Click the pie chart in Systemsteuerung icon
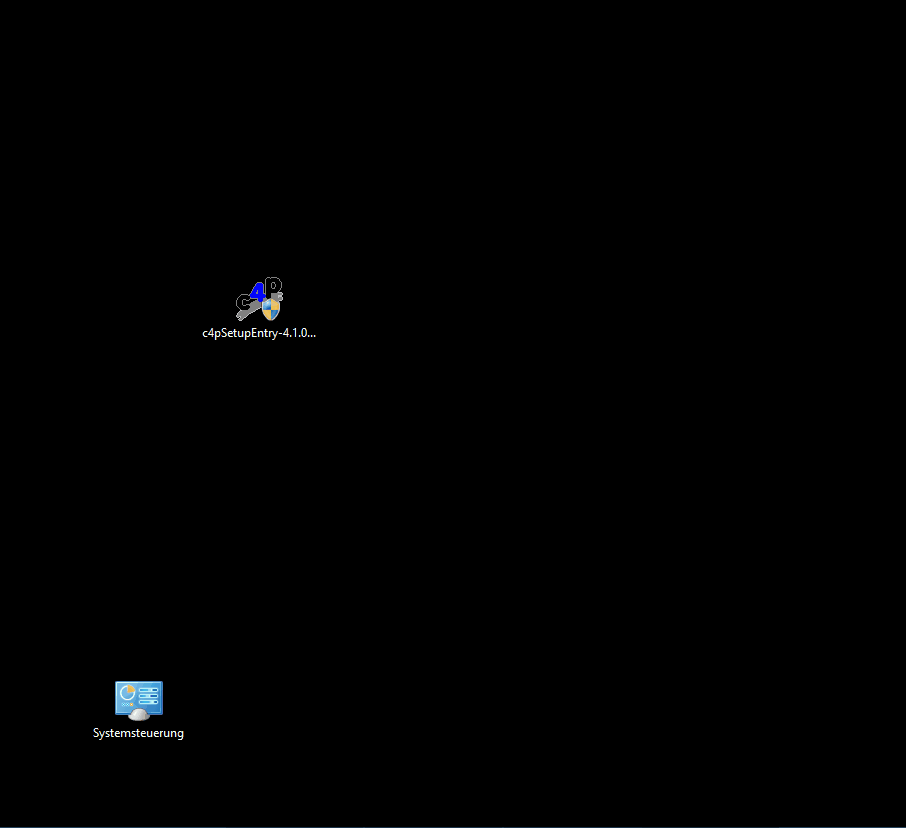This screenshot has height=828, width=906. point(127,693)
